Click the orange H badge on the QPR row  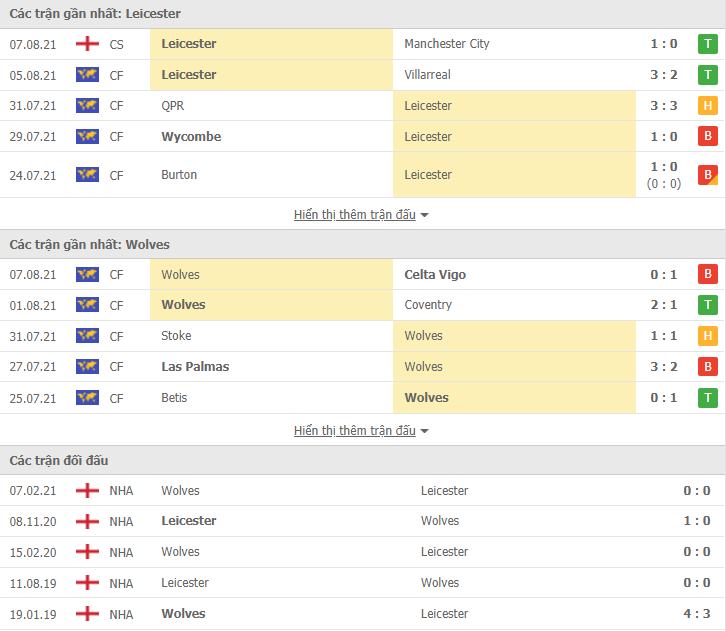(707, 106)
